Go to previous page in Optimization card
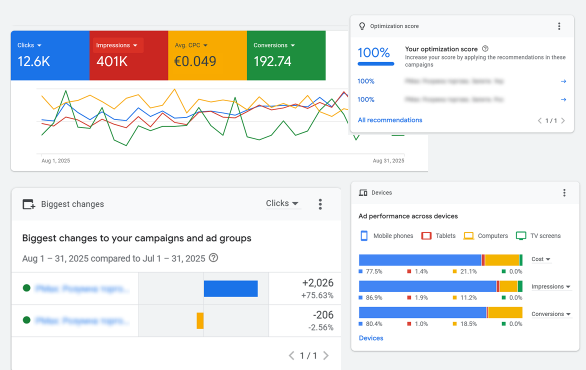This screenshot has height=370, width=586. 539,120
